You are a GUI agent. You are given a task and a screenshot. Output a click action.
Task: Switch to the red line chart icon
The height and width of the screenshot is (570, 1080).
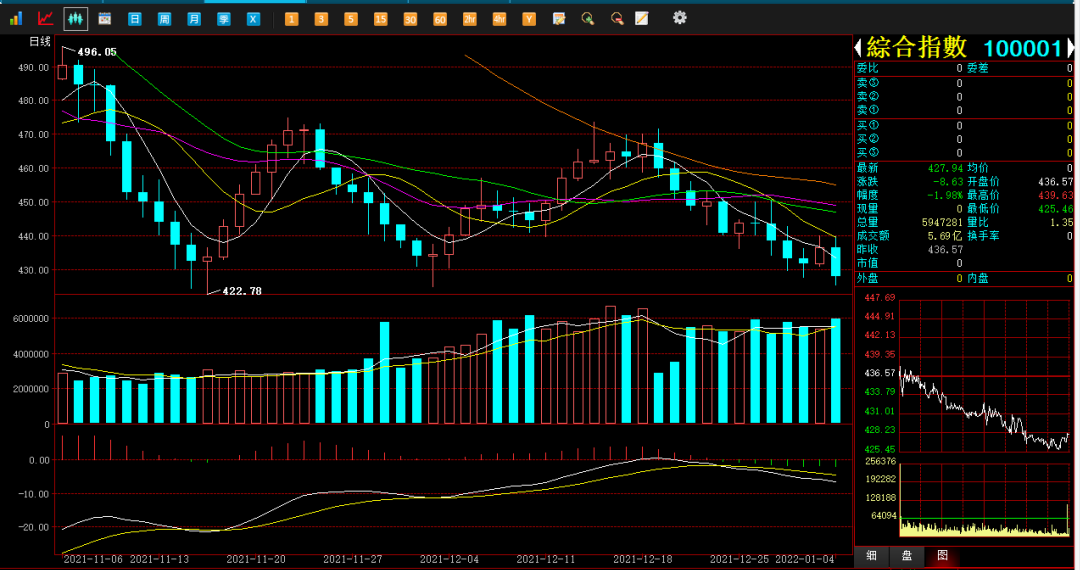pos(45,19)
